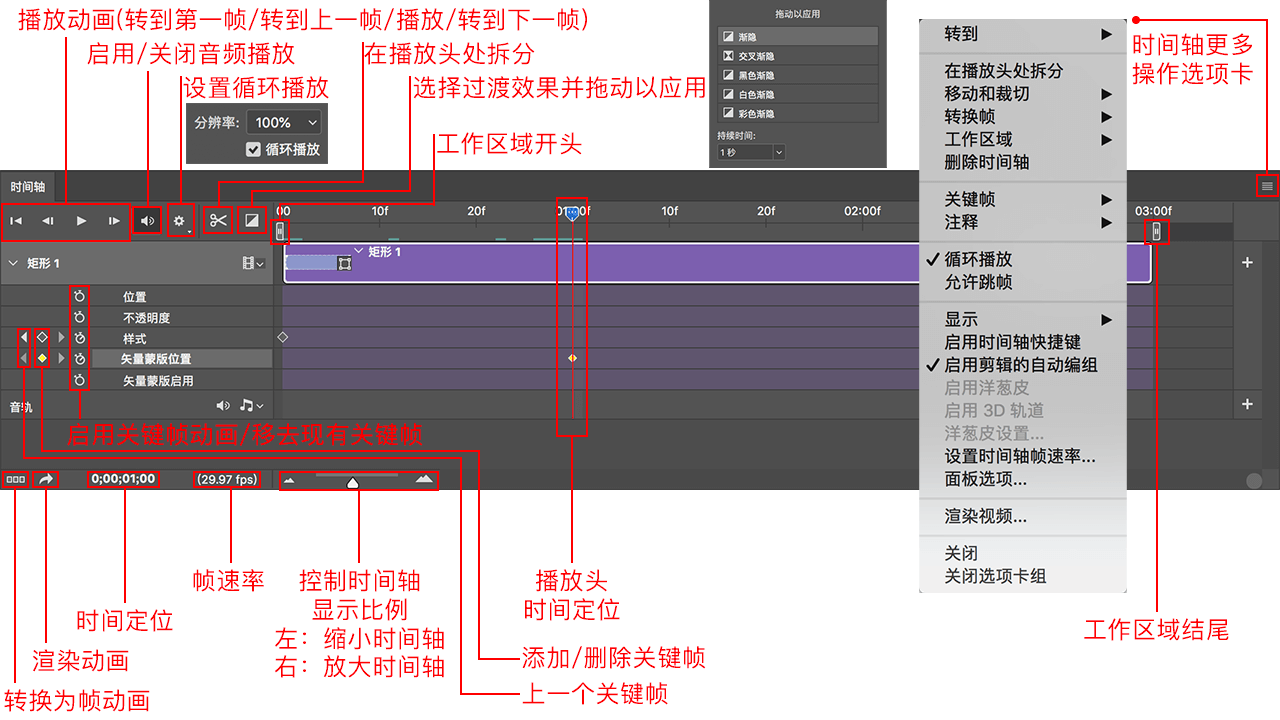Uncheck the 循环播放 checkbox
The width and height of the screenshot is (1280, 720).
[253, 149]
